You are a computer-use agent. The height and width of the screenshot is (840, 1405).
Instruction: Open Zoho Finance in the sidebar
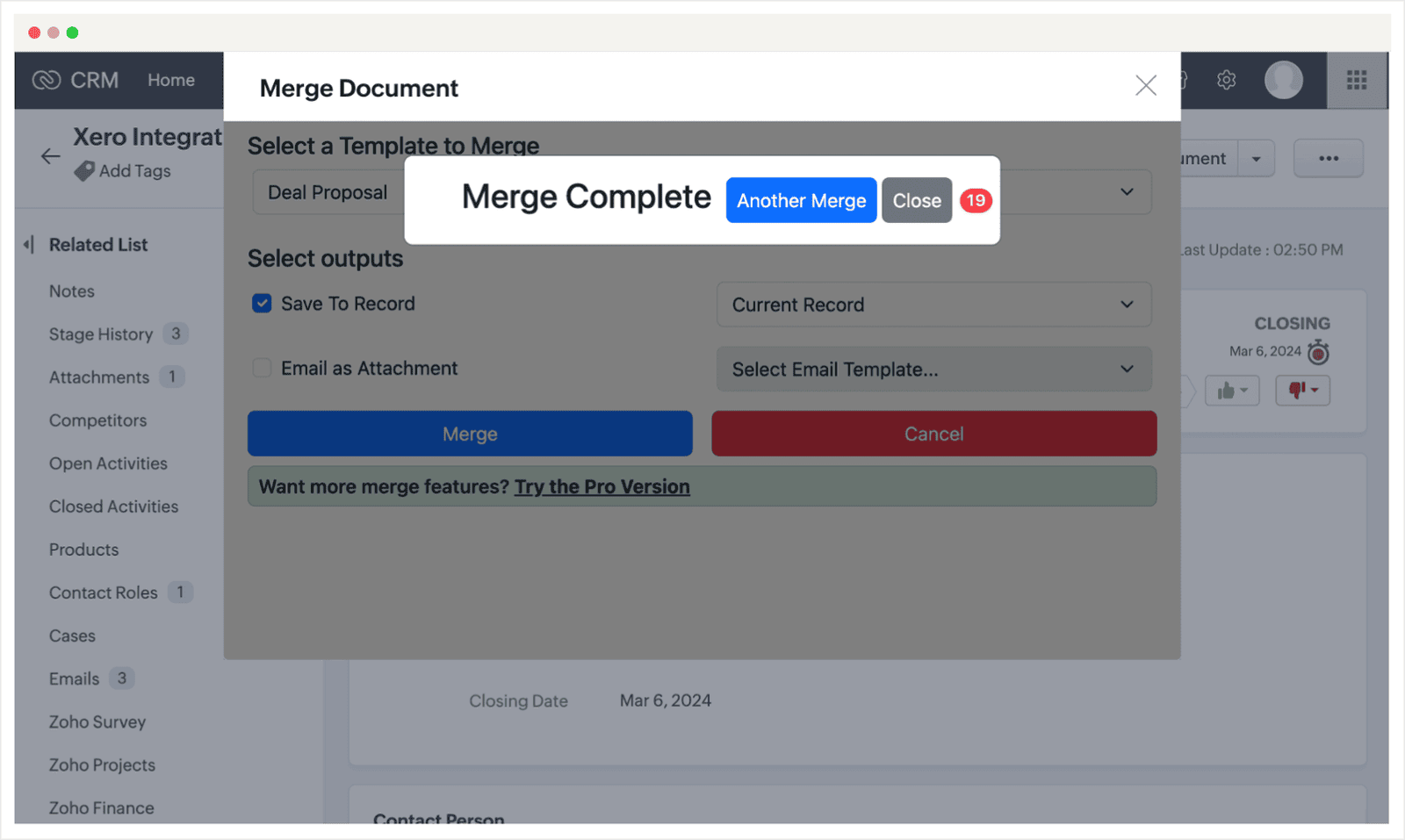[x=101, y=808]
